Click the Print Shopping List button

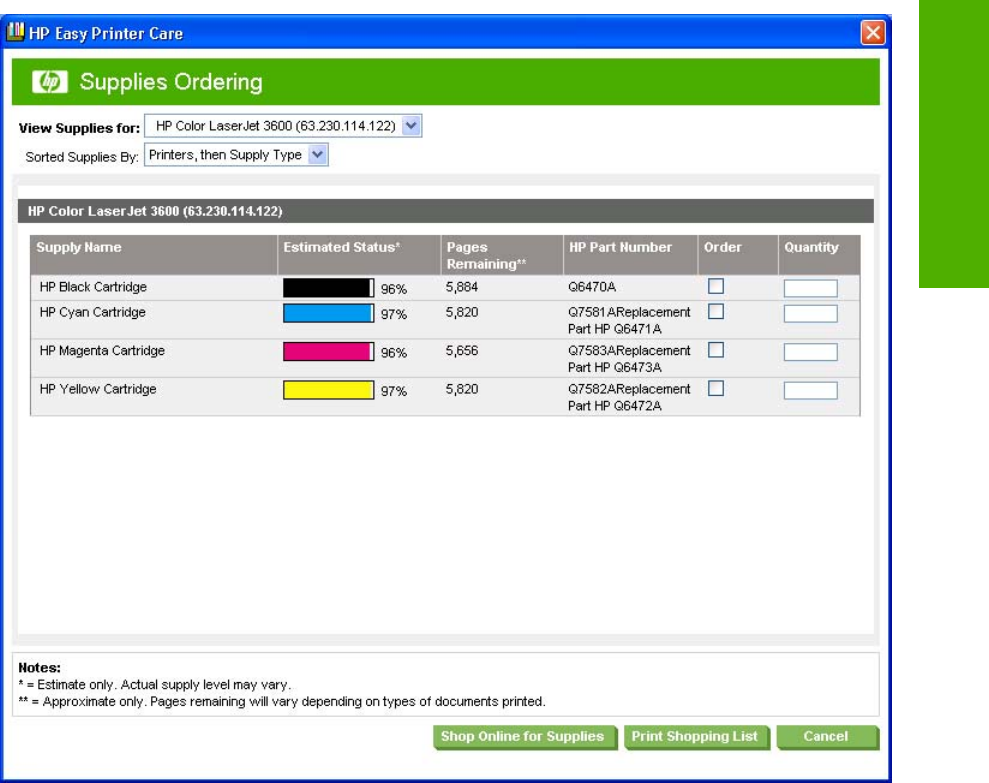pos(696,737)
